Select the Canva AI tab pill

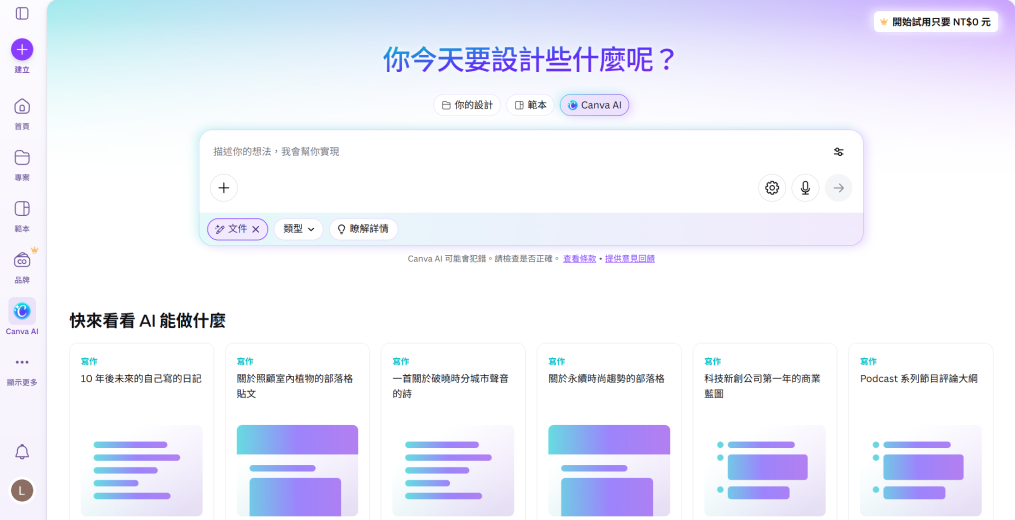point(594,105)
